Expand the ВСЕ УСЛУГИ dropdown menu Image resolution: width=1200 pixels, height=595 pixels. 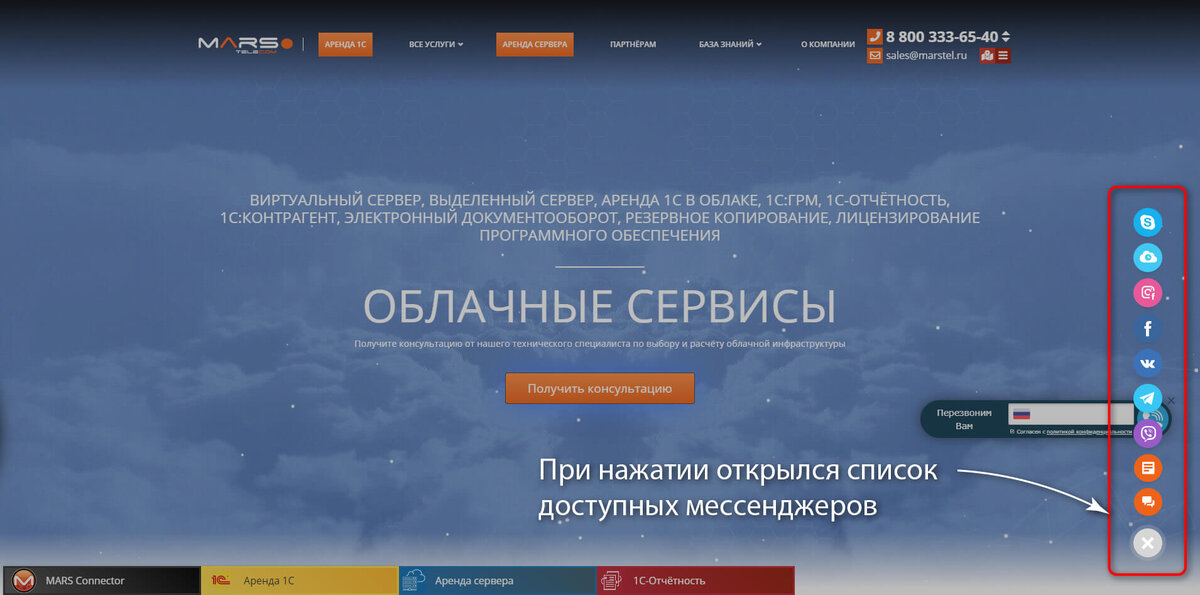(x=436, y=44)
